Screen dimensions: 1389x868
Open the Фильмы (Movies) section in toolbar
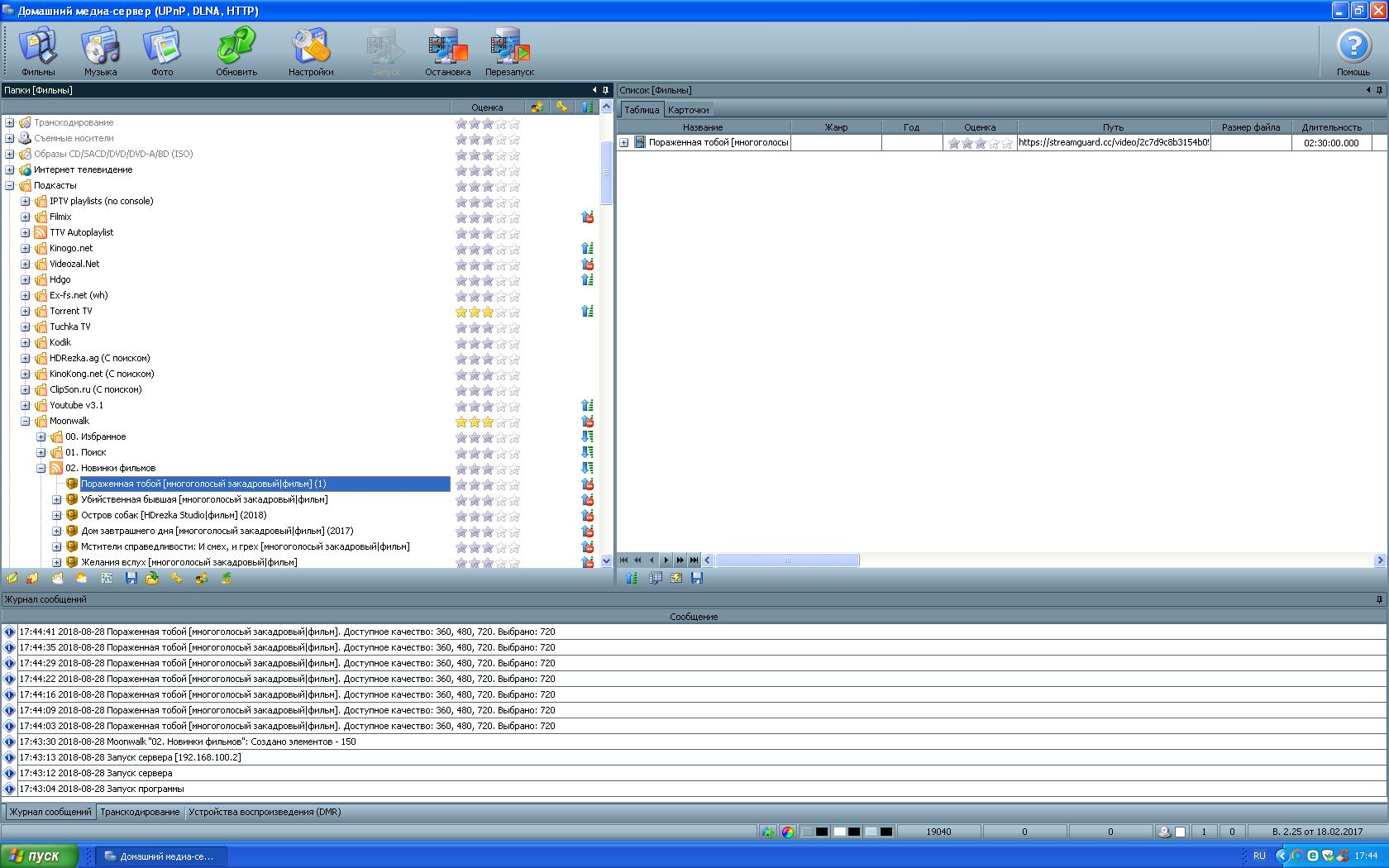(38, 51)
